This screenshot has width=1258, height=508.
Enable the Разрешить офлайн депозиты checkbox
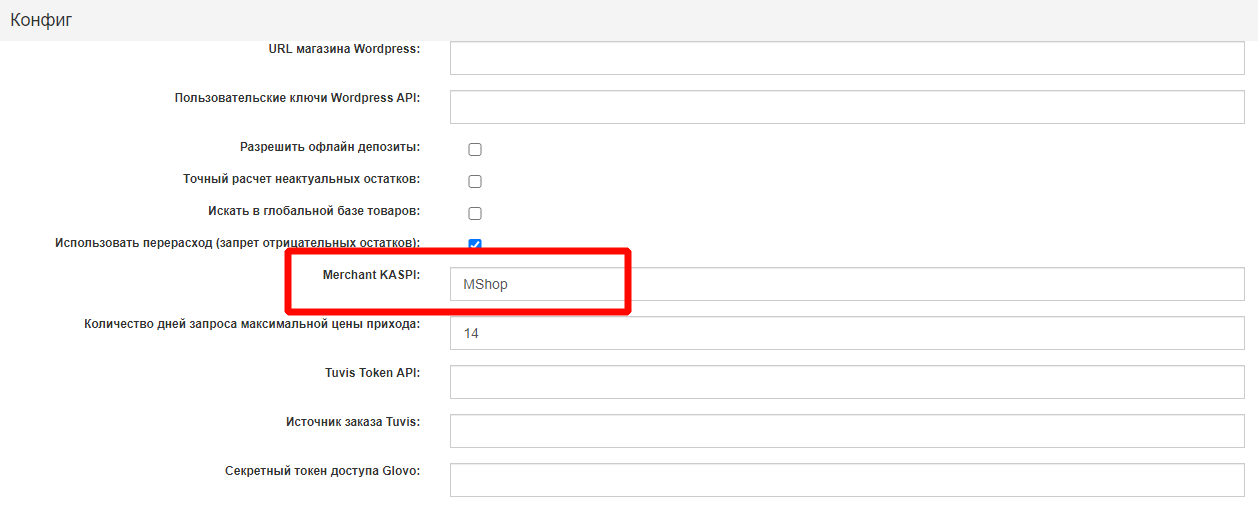point(475,150)
